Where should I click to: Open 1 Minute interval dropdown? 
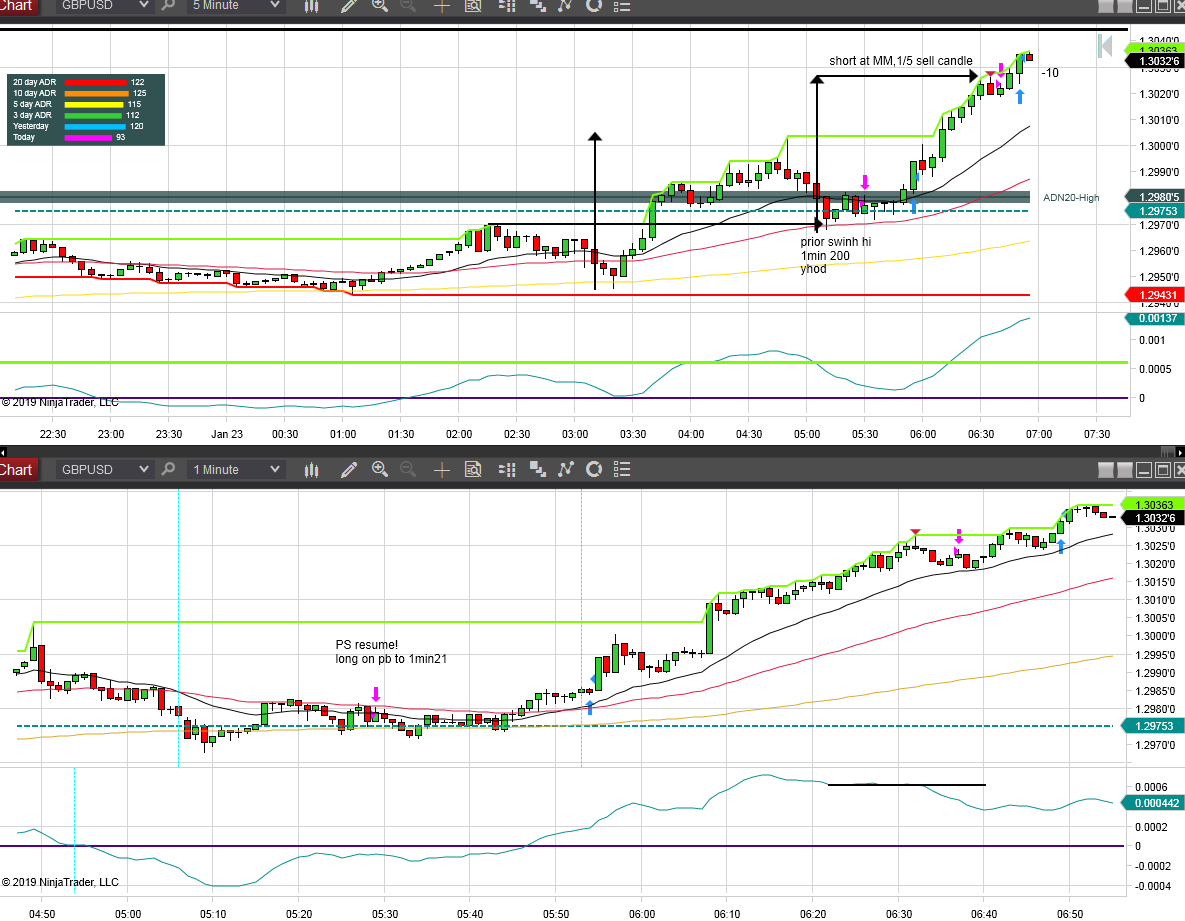tap(236, 470)
